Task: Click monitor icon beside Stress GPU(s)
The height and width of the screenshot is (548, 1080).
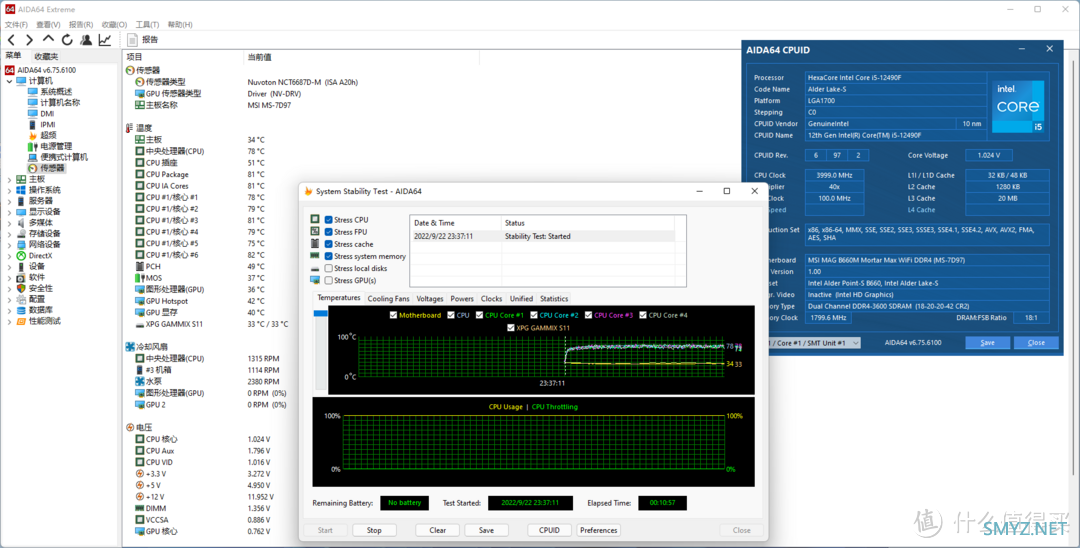Action: tap(315, 280)
